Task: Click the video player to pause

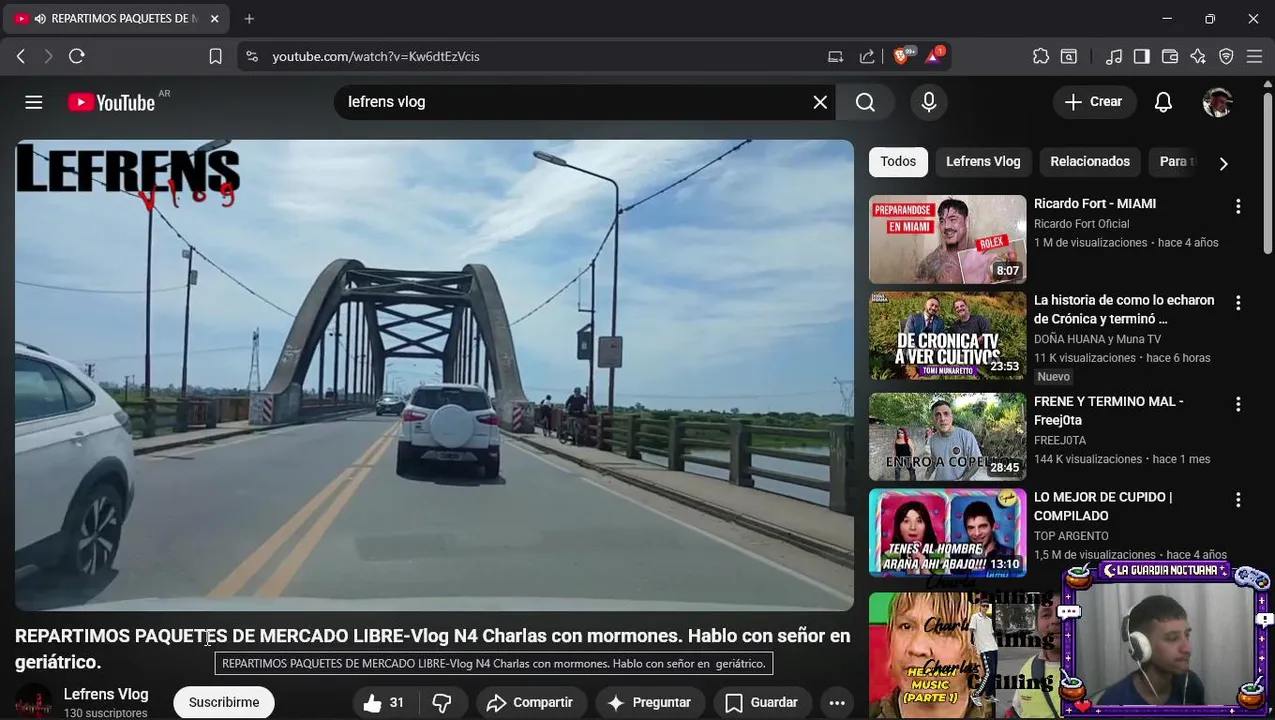Action: coord(434,375)
